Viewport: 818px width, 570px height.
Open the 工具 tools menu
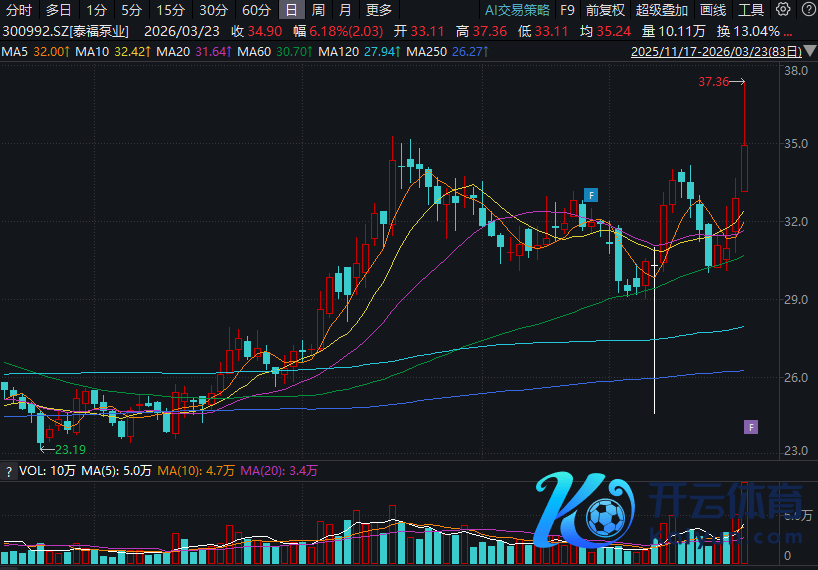[x=751, y=10]
